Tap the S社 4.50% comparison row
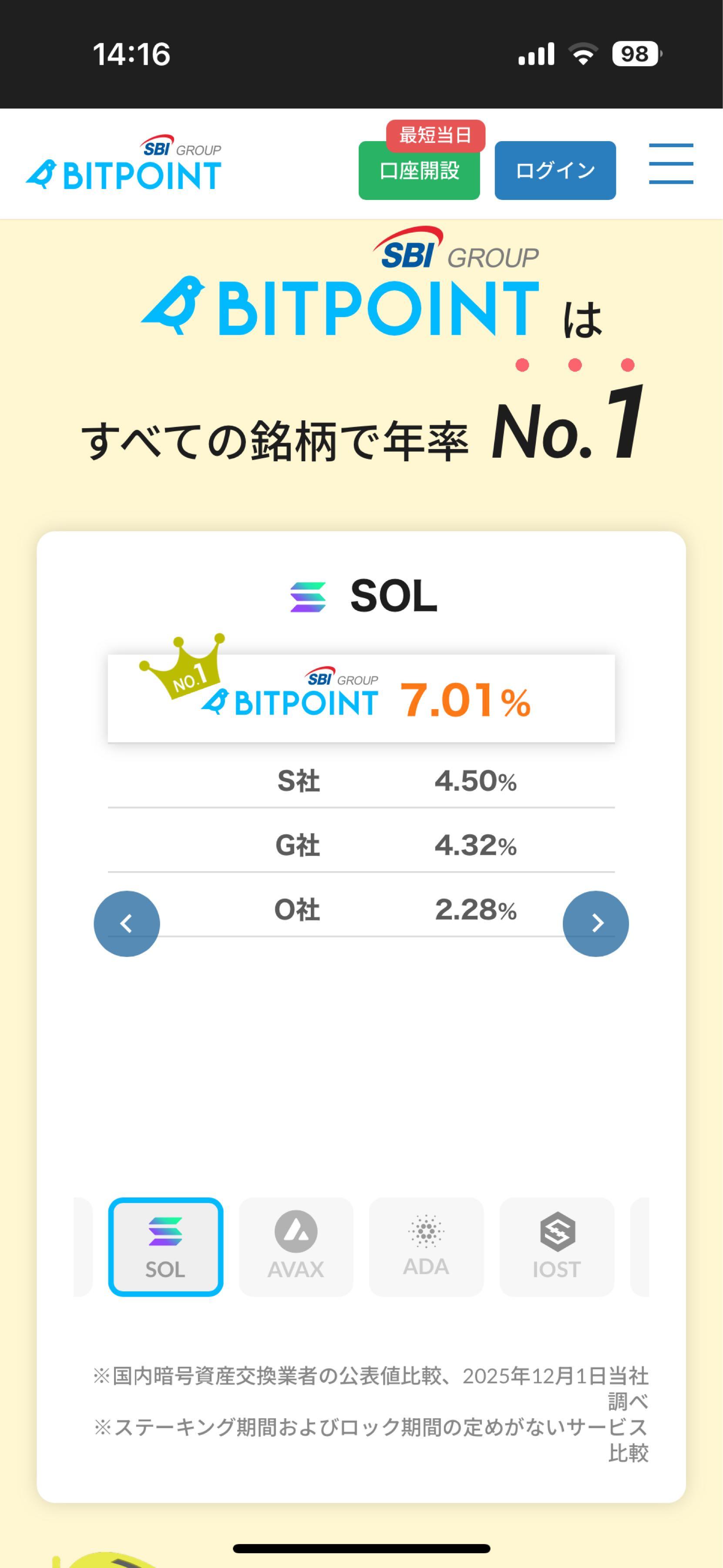The image size is (723, 1568). point(361,781)
